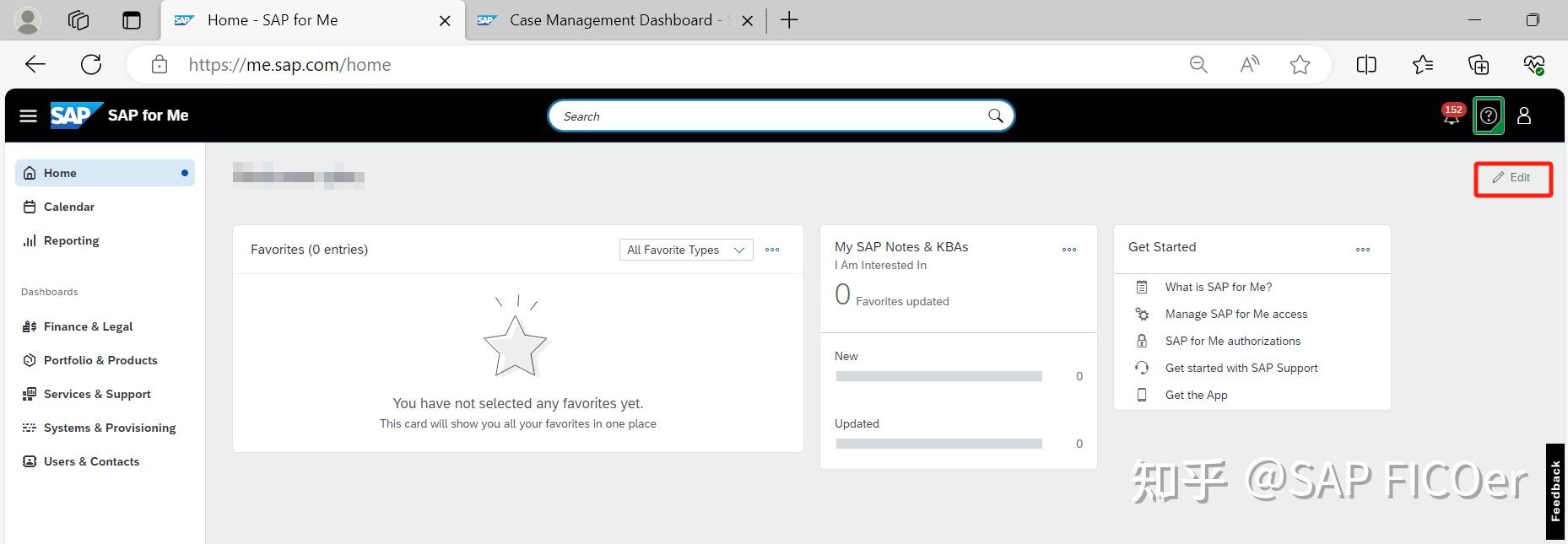Go to the Services & Support dashboard

pos(97,394)
